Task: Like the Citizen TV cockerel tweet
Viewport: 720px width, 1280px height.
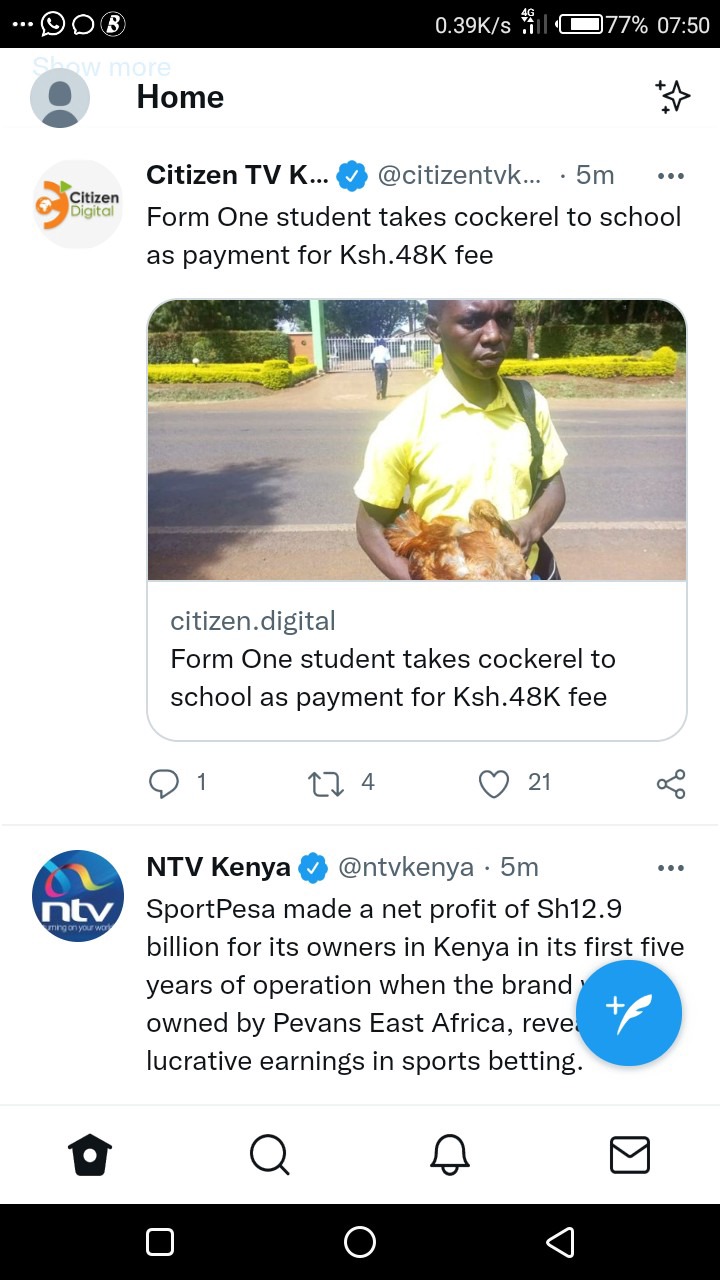Action: click(x=494, y=784)
